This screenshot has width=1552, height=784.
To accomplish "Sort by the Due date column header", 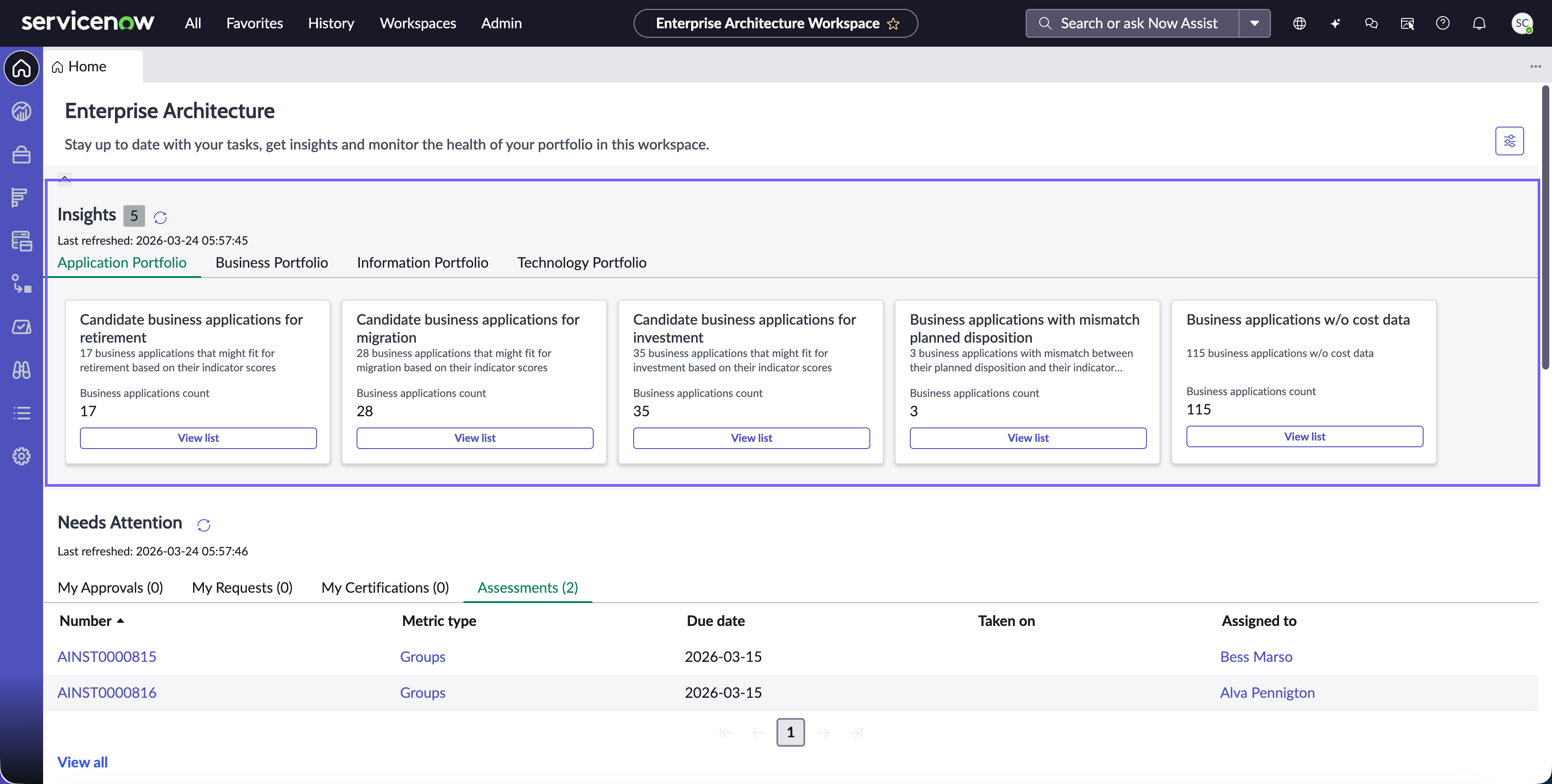I will [x=716, y=621].
